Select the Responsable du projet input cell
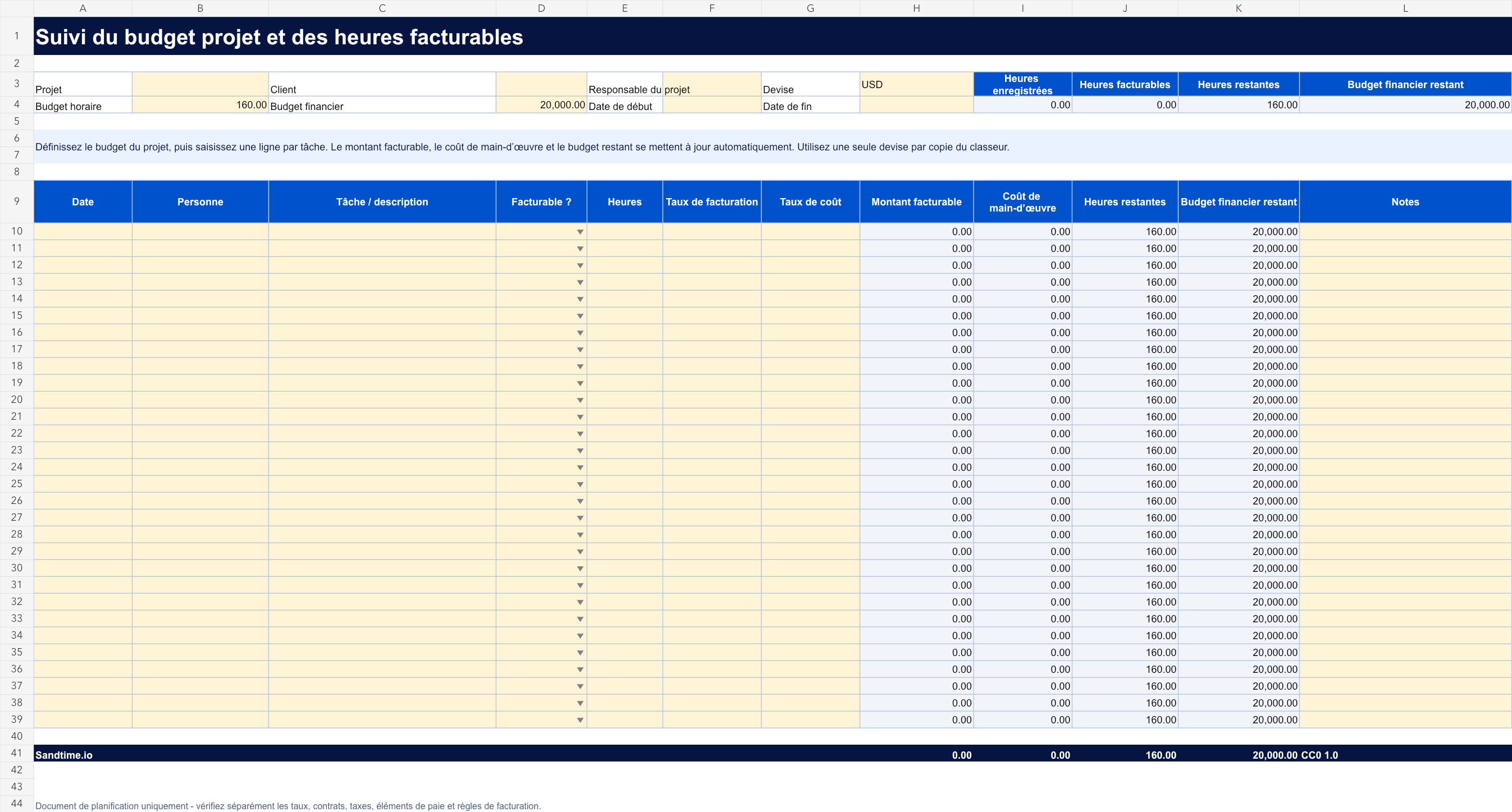The height and width of the screenshot is (812, 1512). 711,84
